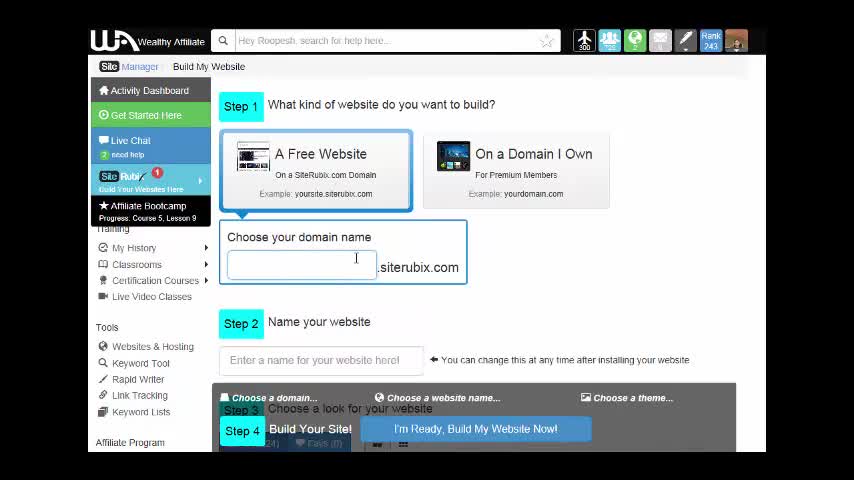Click the Keyword Tool magnifier icon
854x480 pixels.
[103, 362]
